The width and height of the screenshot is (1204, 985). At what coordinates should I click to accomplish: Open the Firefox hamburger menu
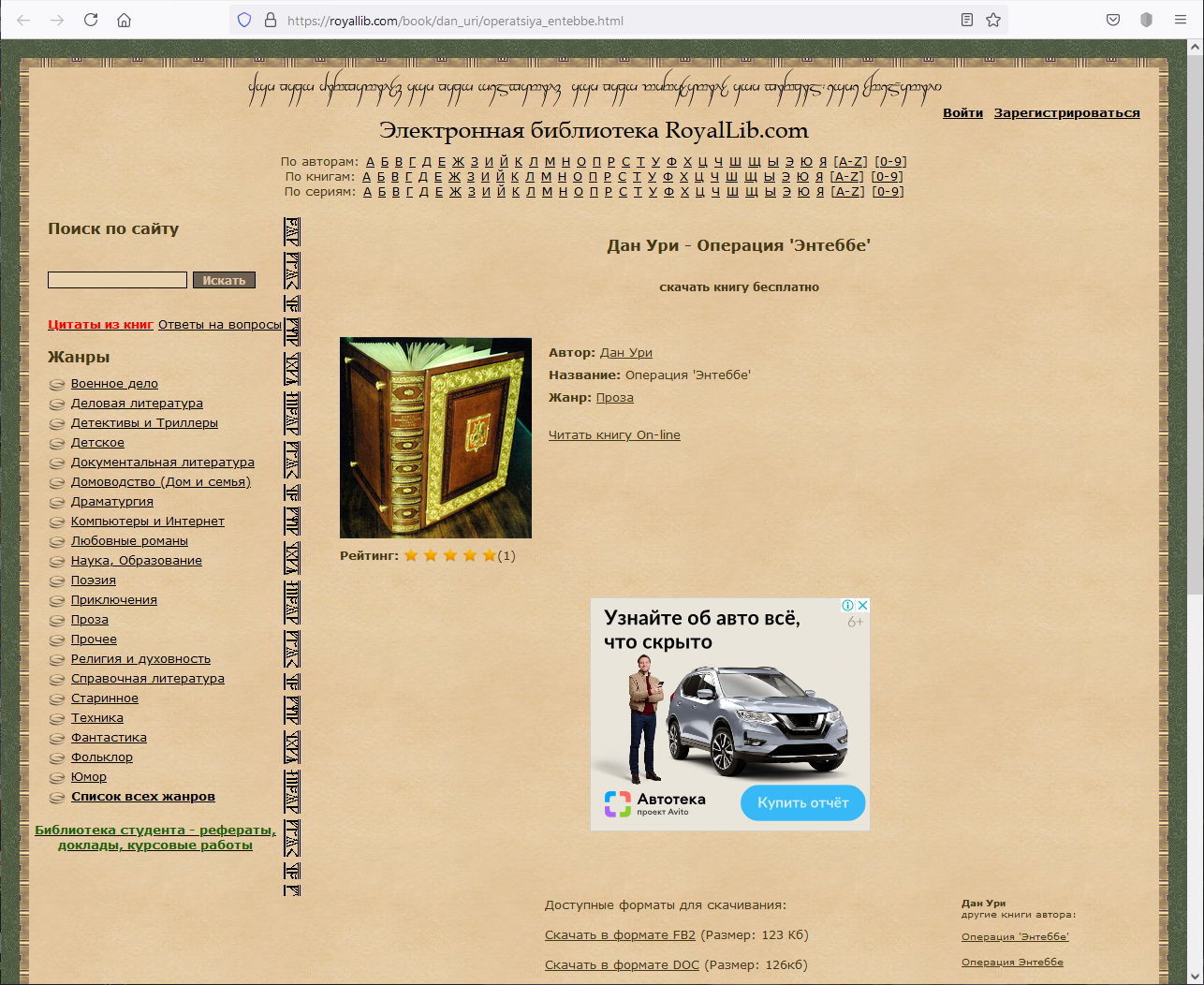point(1180,20)
